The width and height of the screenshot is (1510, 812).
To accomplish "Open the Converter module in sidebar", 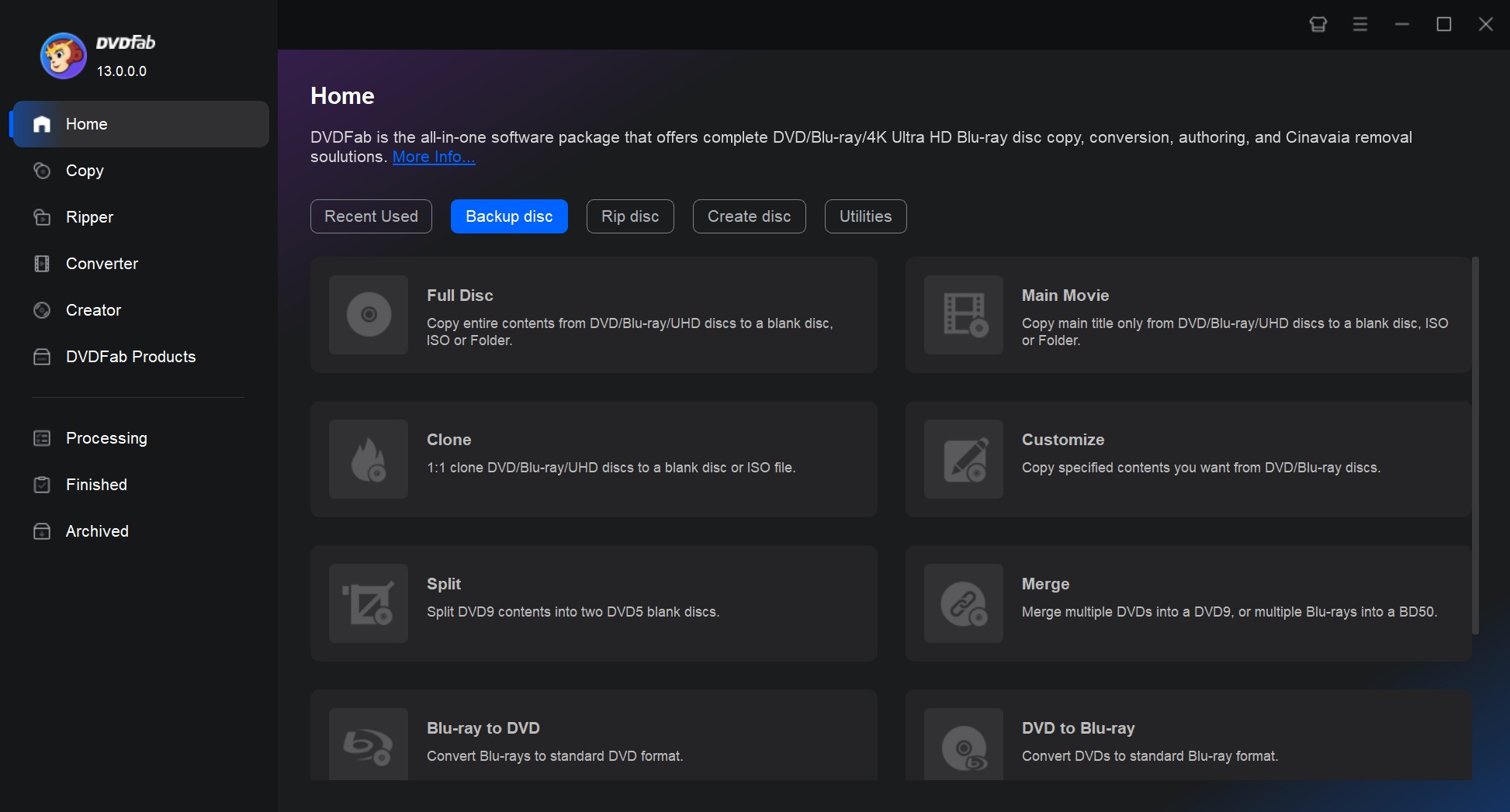I will (102, 264).
